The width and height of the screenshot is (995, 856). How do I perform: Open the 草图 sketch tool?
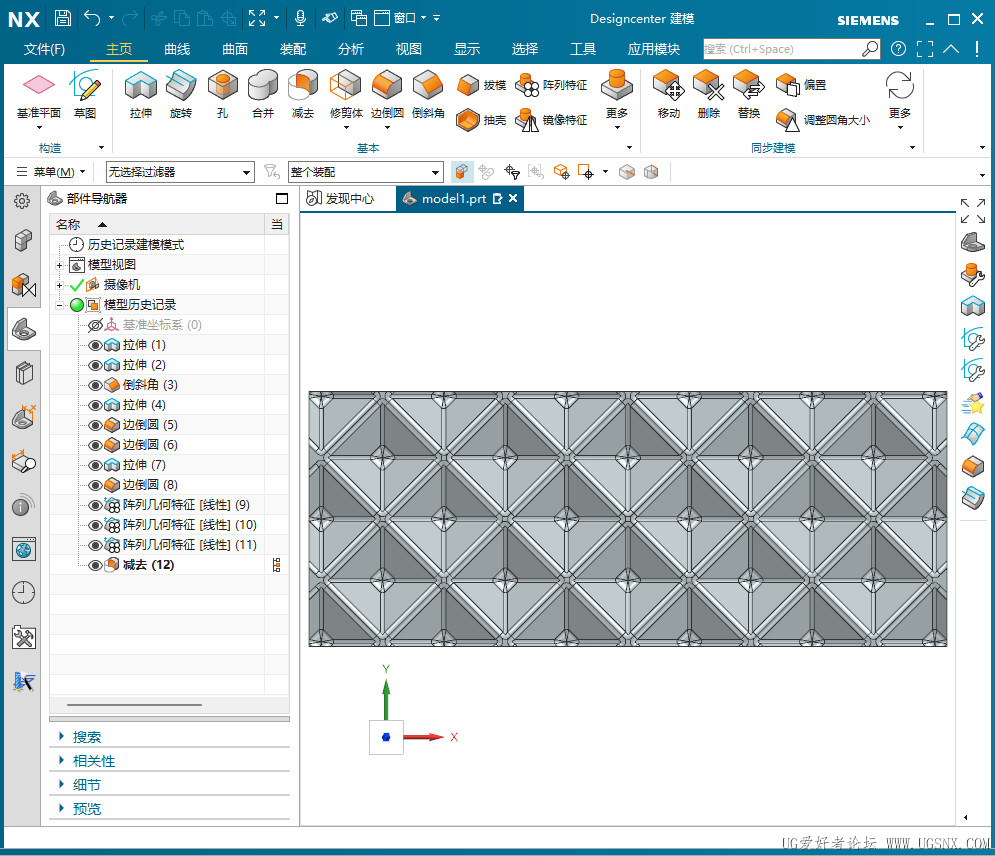coord(85,87)
